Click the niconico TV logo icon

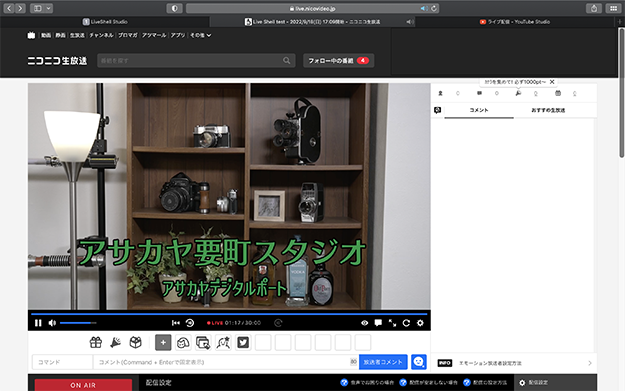tap(31, 35)
